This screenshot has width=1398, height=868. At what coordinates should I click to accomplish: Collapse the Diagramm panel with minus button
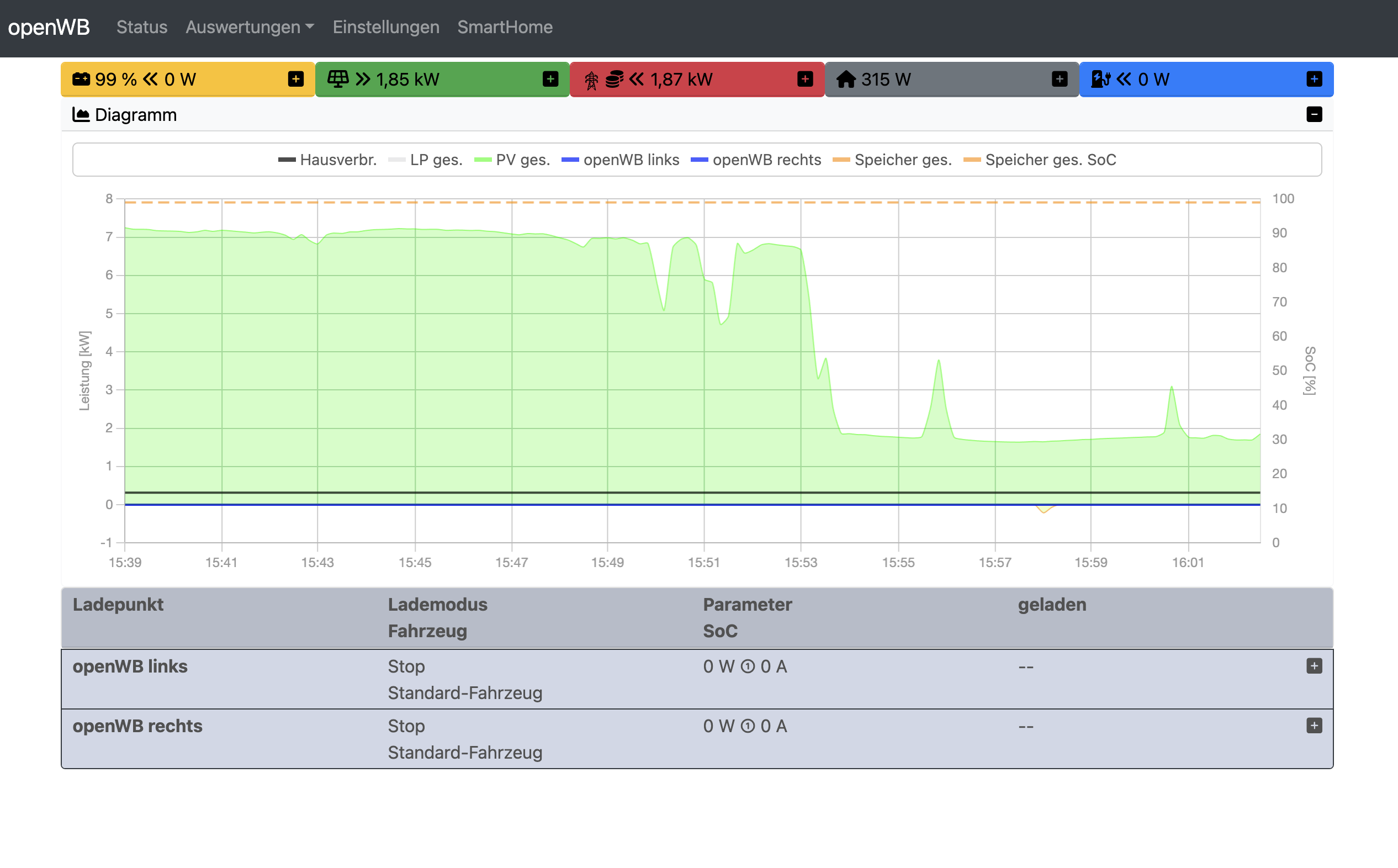click(1314, 114)
